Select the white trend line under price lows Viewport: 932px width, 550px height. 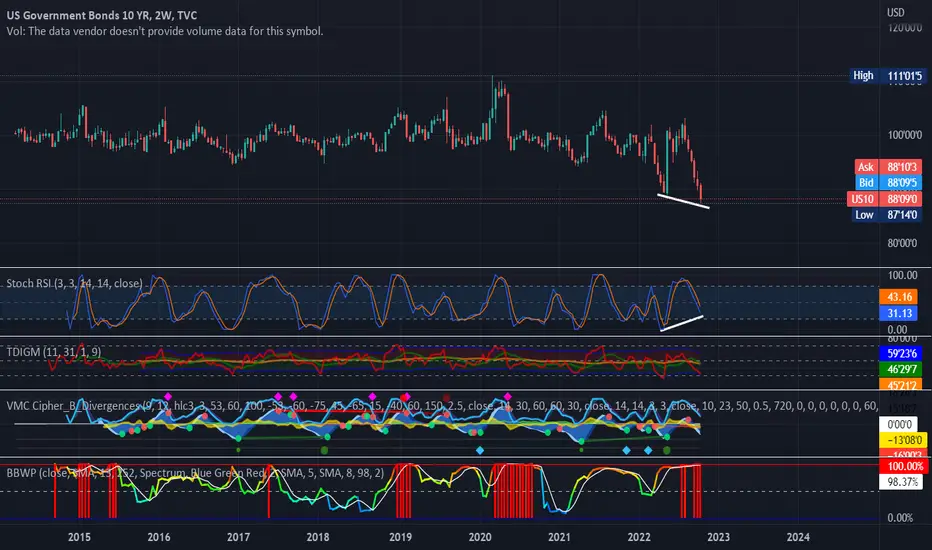[x=684, y=201]
